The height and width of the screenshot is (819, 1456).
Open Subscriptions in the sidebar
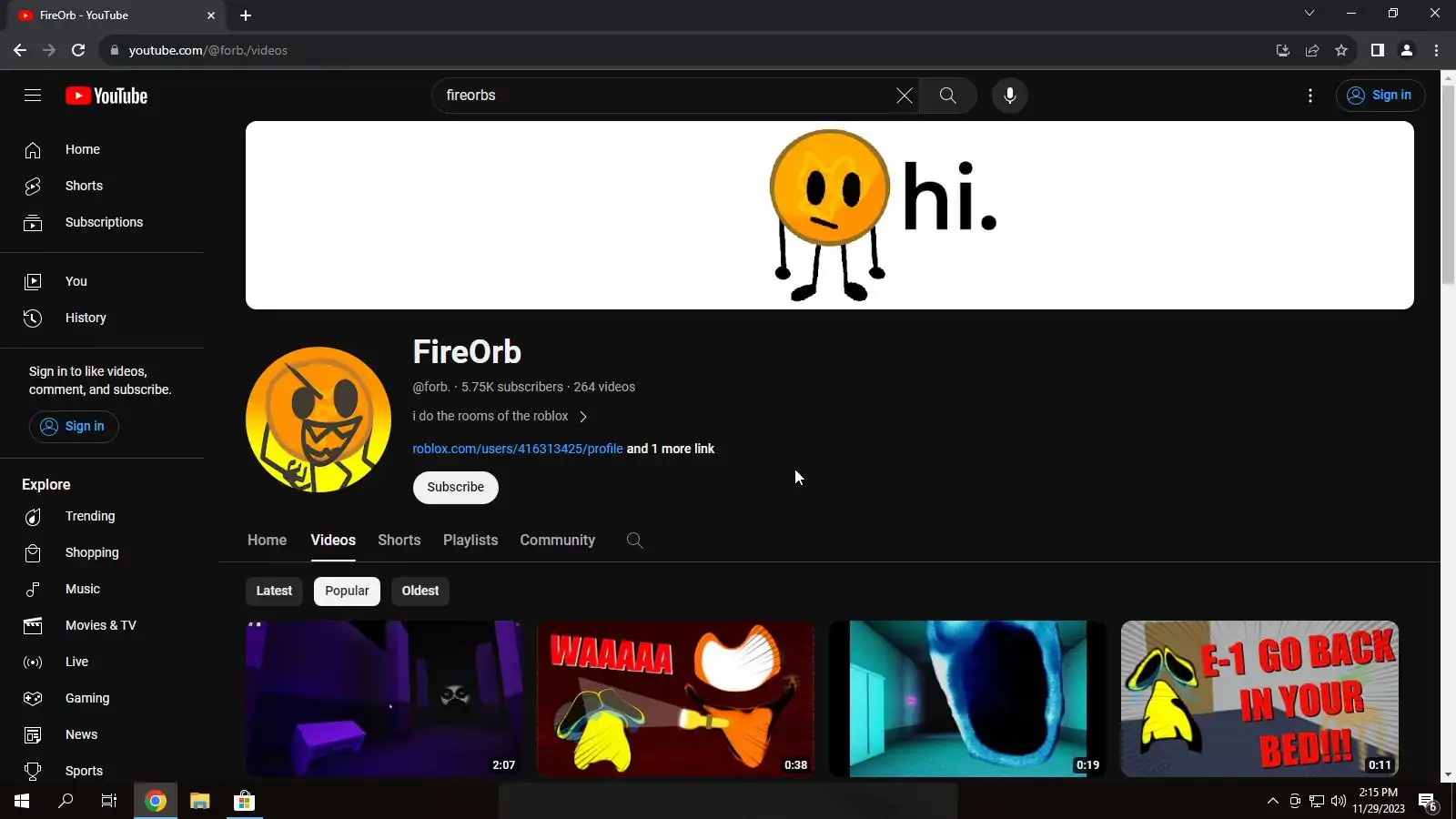click(102, 222)
